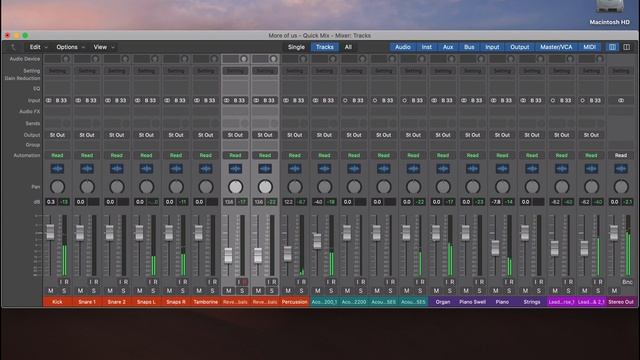Click the Snare 1 track waveform icon
This screenshot has width=640, height=360.
tap(87, 169)
